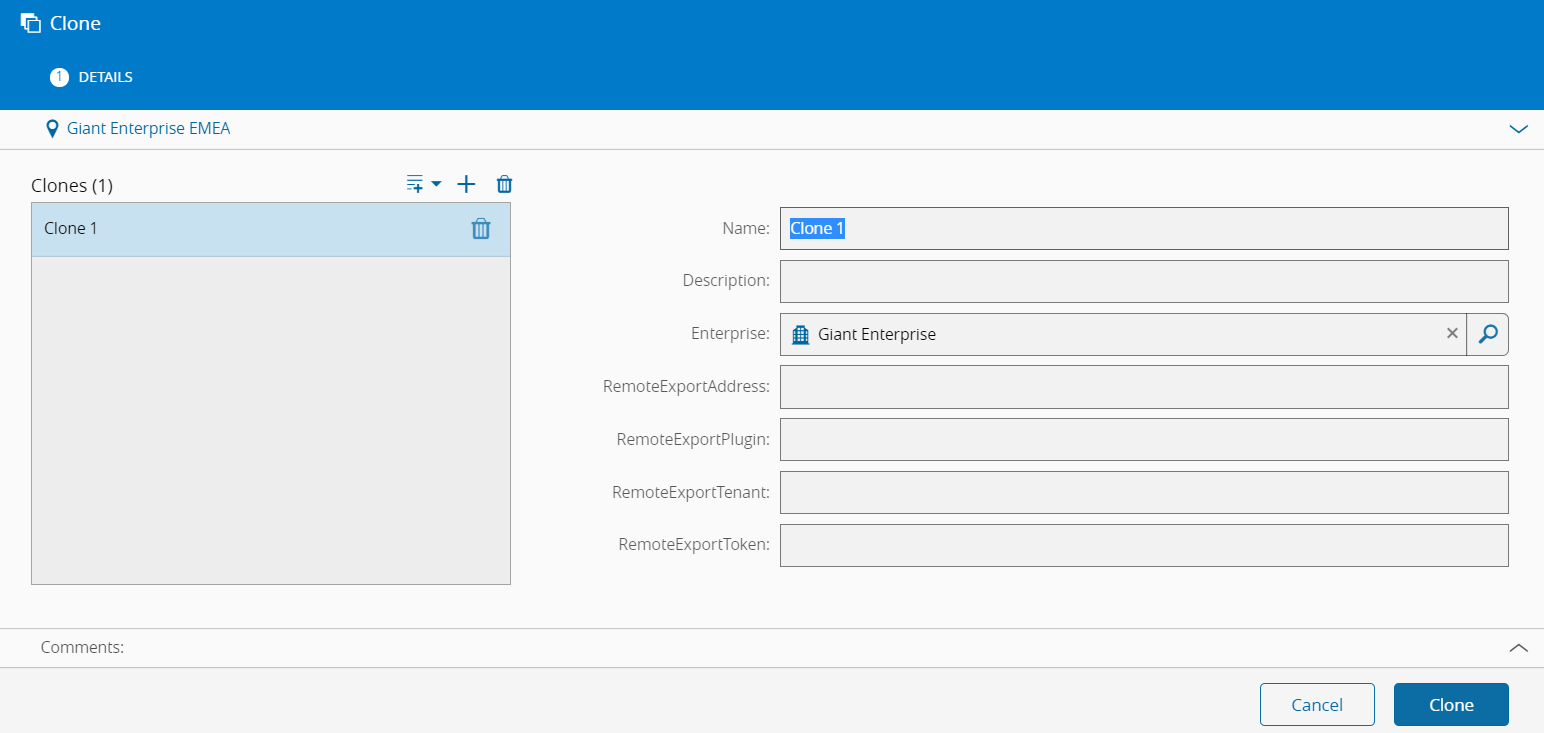Click the add clone plus icon
The height and width of the screenshot is (733, 1544).
tap(466, 184)
